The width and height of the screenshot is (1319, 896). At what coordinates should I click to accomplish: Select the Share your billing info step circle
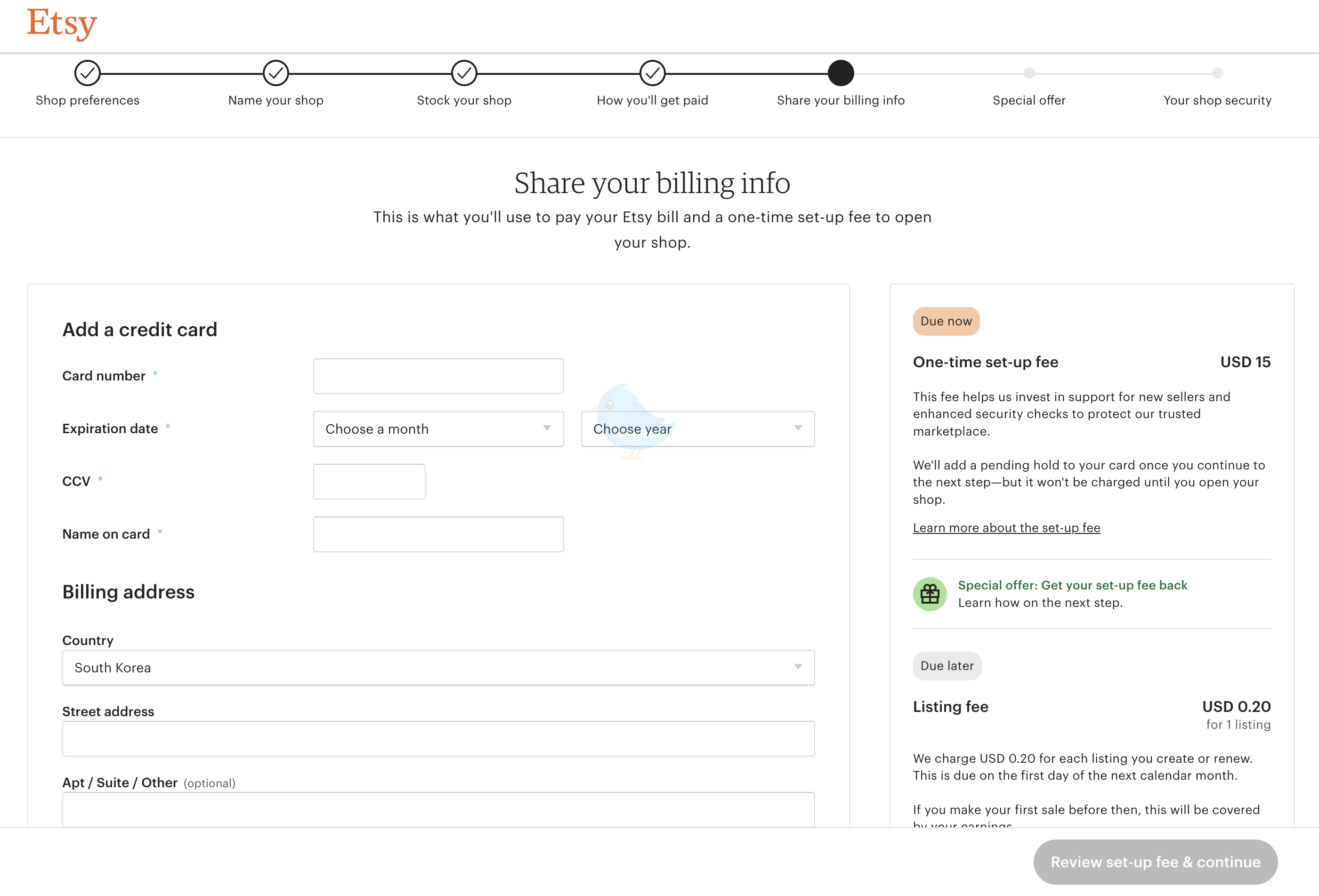point(841,73)
